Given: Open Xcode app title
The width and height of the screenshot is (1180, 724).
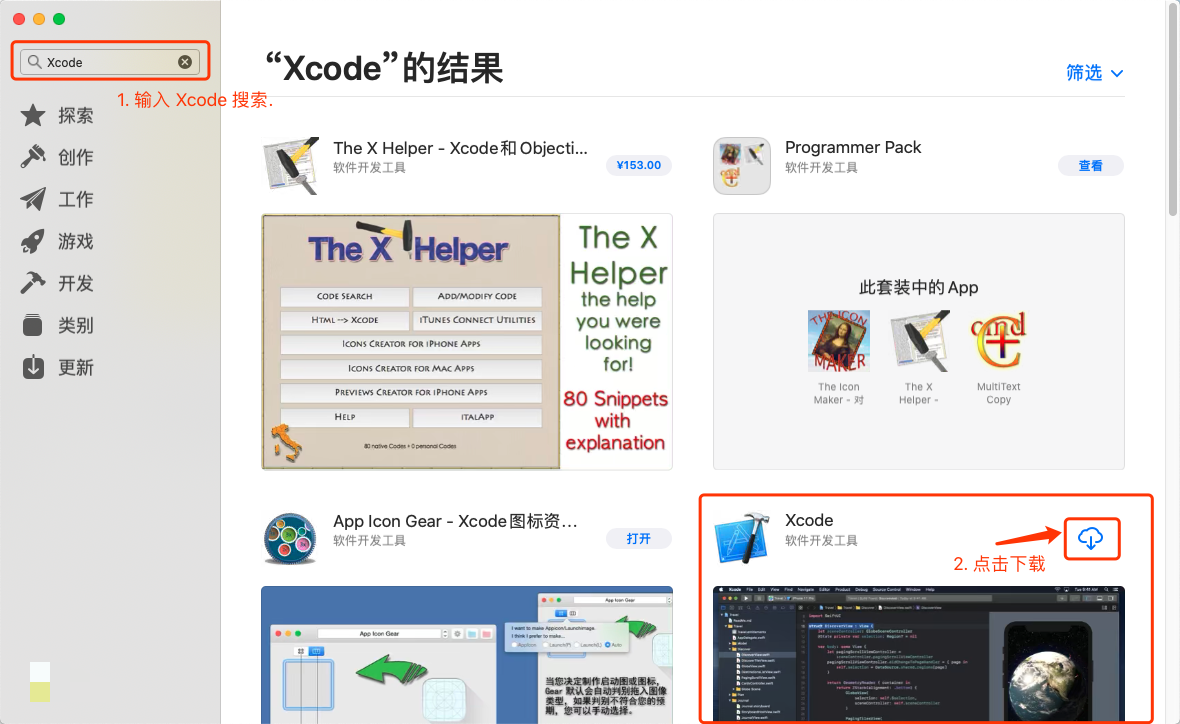Looking at the screenshot, I should click(809, 520).
